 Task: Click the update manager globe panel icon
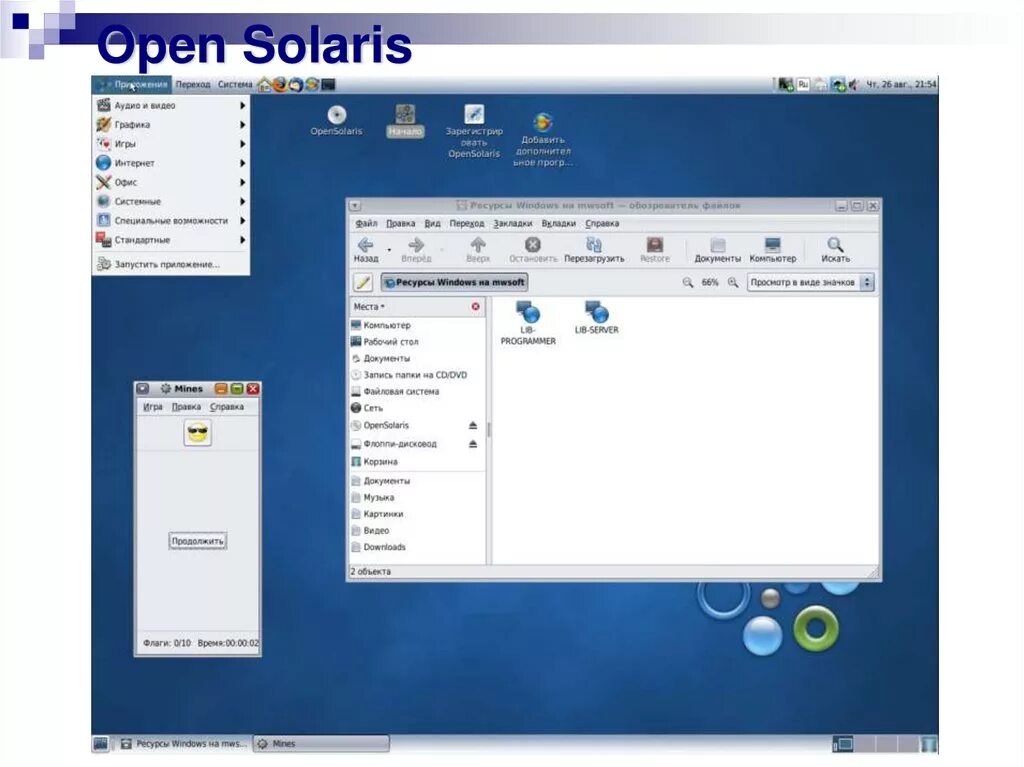312,84
